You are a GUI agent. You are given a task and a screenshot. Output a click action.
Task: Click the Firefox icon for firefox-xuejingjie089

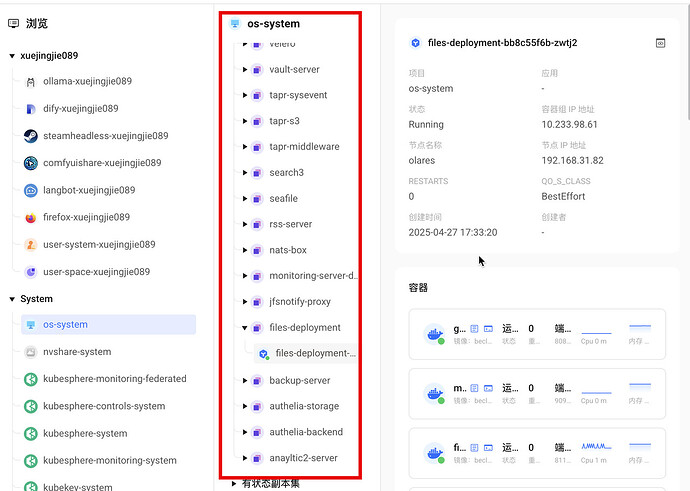(30, 217)
